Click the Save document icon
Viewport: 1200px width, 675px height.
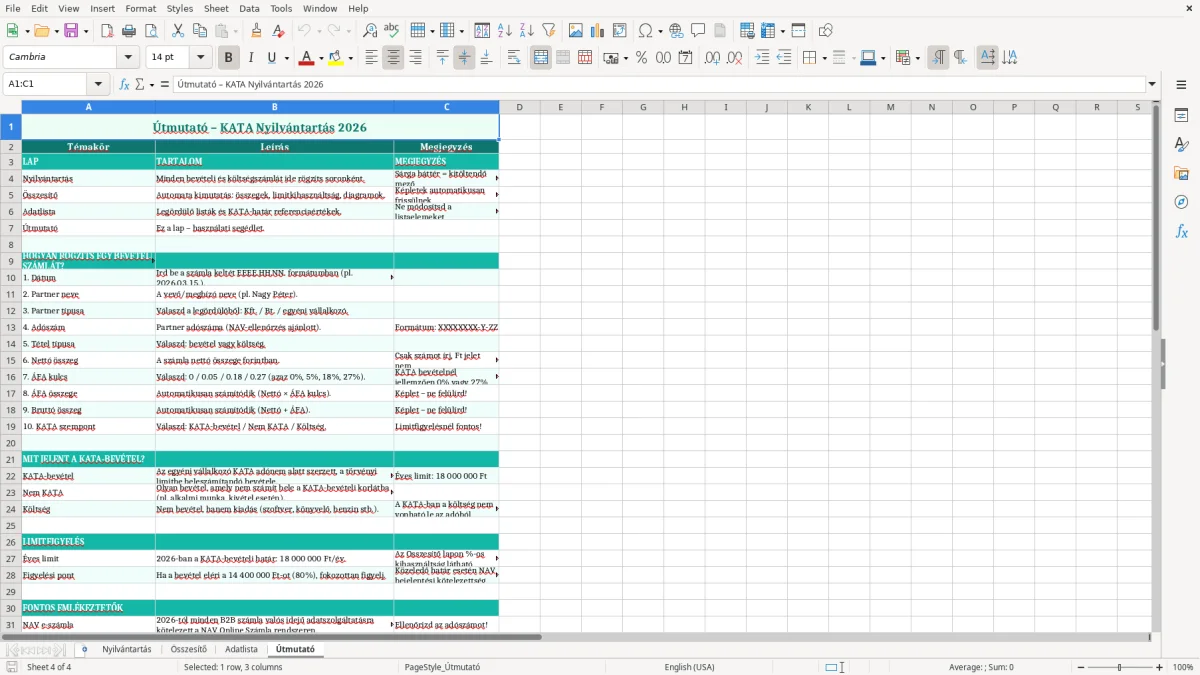click(x=71, y=31)
